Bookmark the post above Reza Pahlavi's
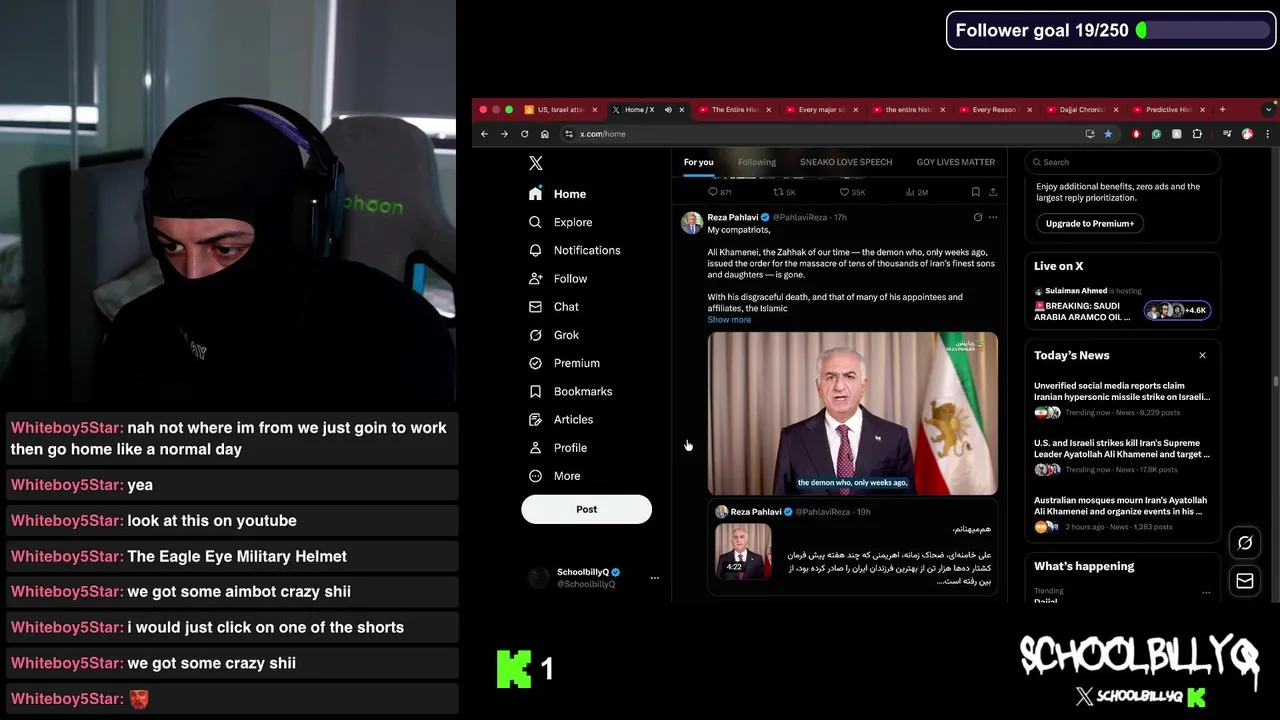This screenshot has height=720, width=1280. coord(975,192)
